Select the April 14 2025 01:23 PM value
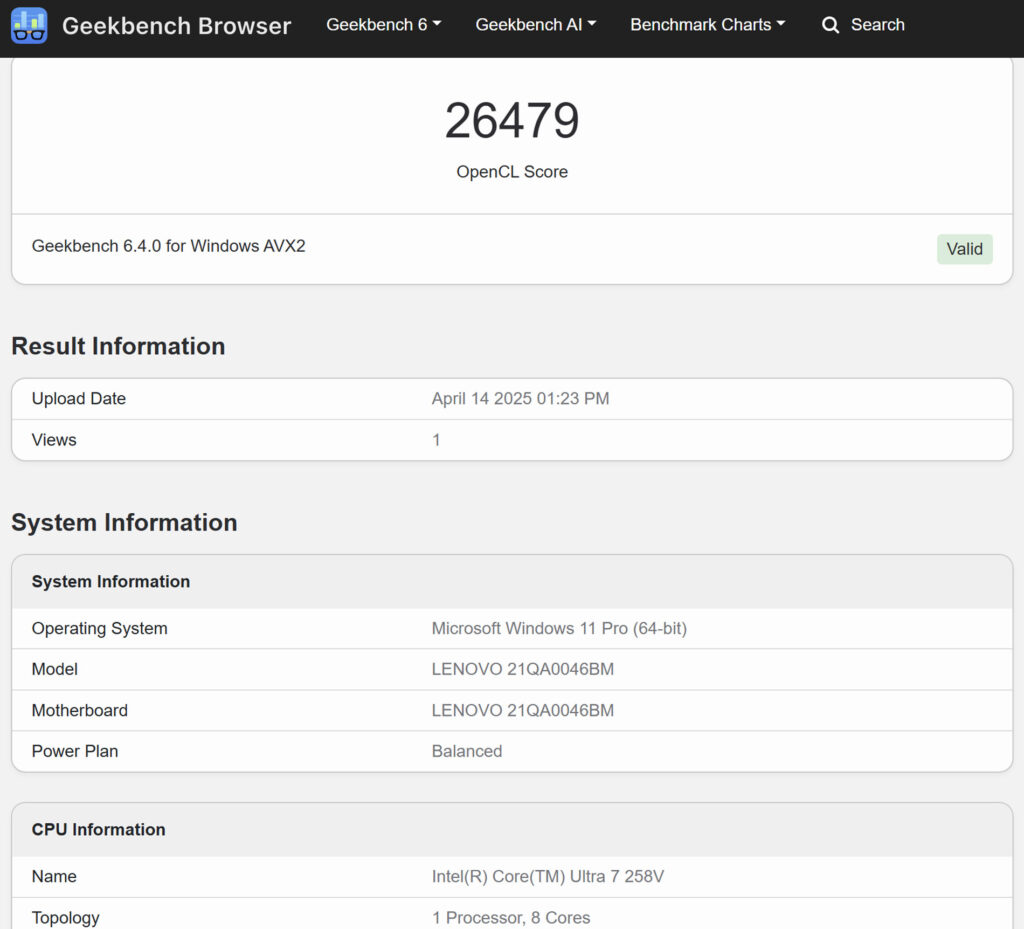 click(520, 398)
